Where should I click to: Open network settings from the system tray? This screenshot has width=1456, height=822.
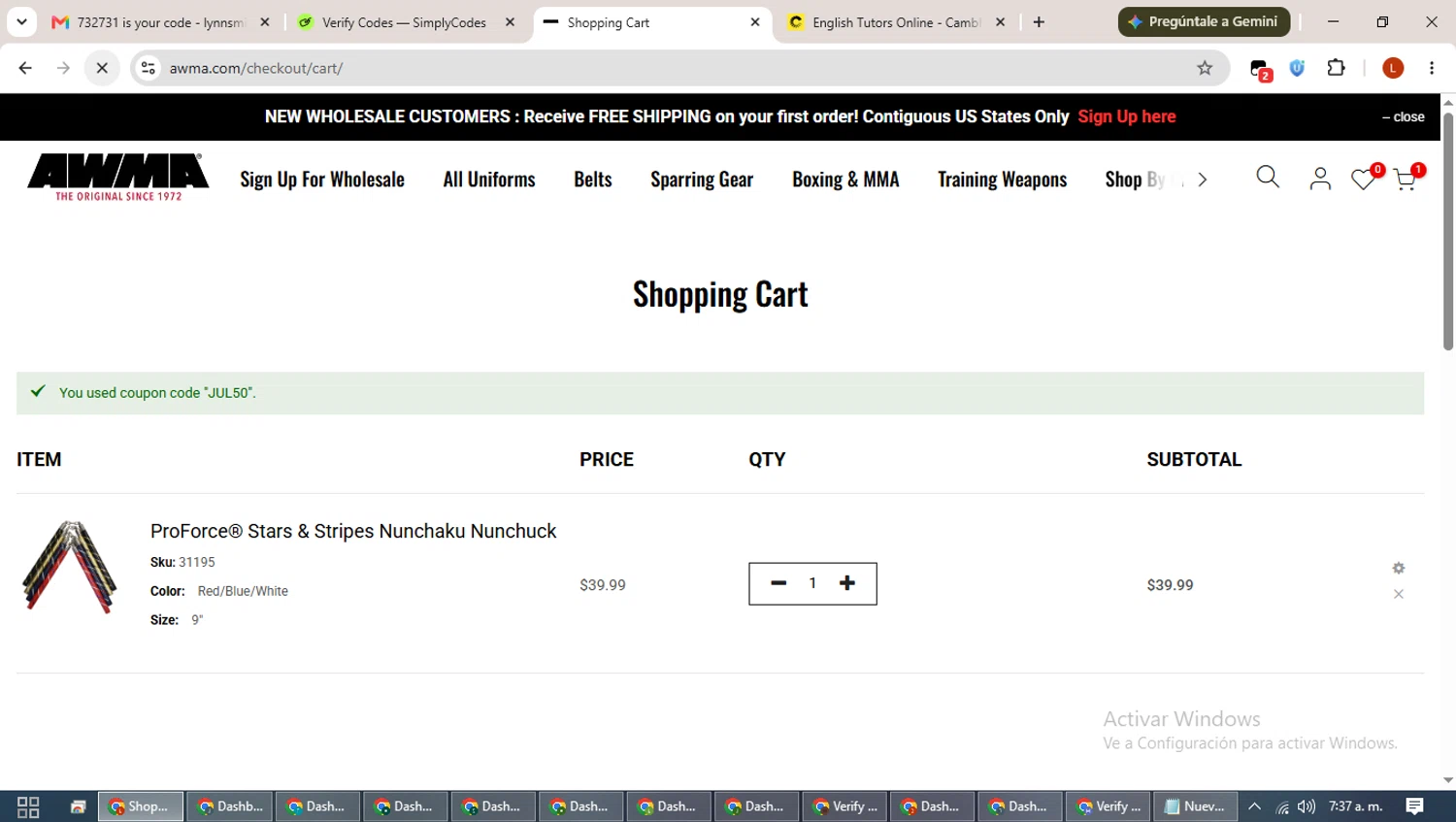pos(1282,806)
